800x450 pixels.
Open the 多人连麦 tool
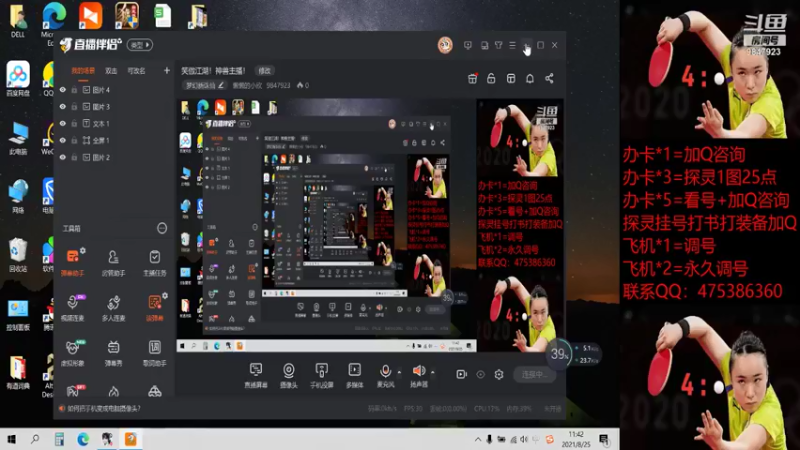113,307
